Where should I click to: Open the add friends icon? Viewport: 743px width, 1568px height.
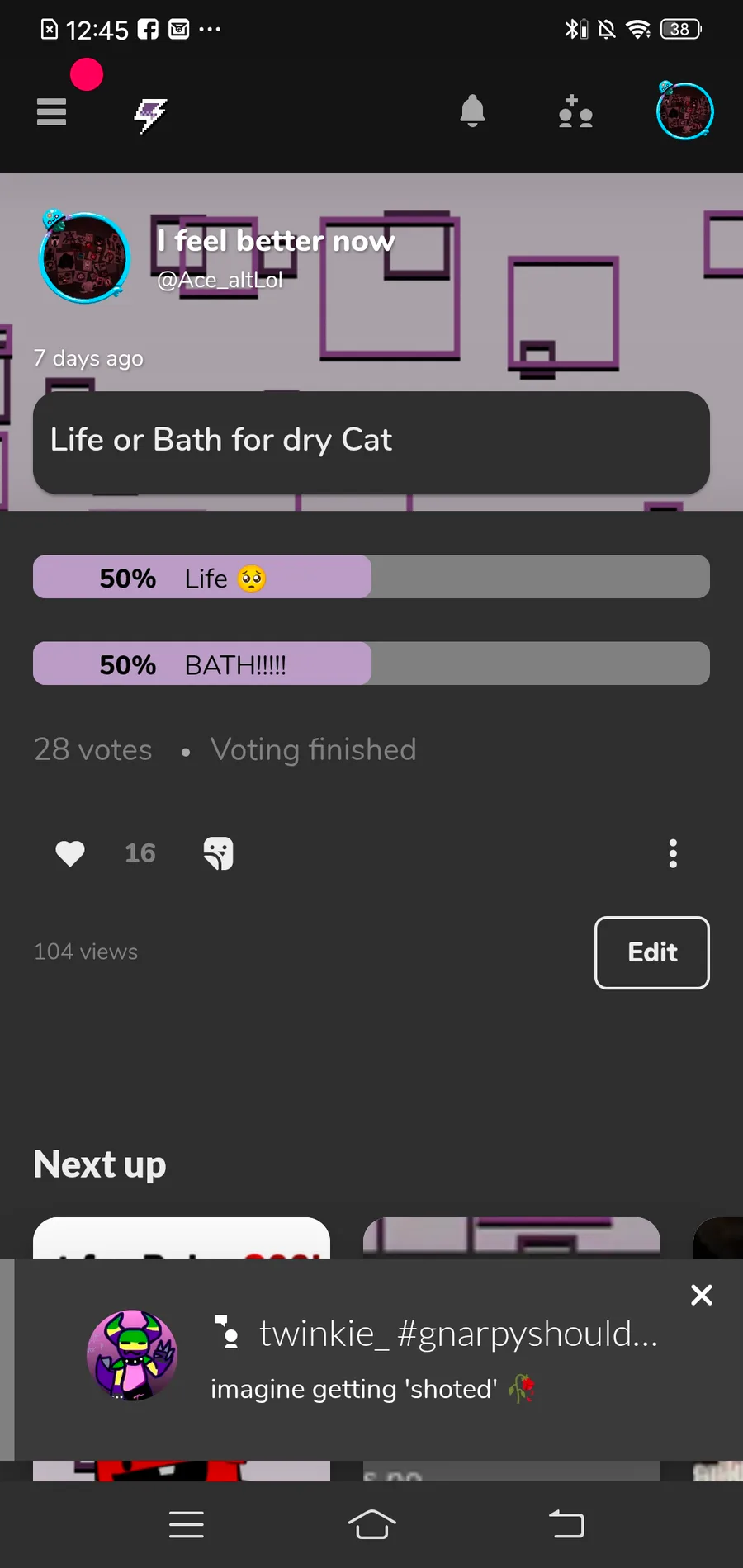575,111
